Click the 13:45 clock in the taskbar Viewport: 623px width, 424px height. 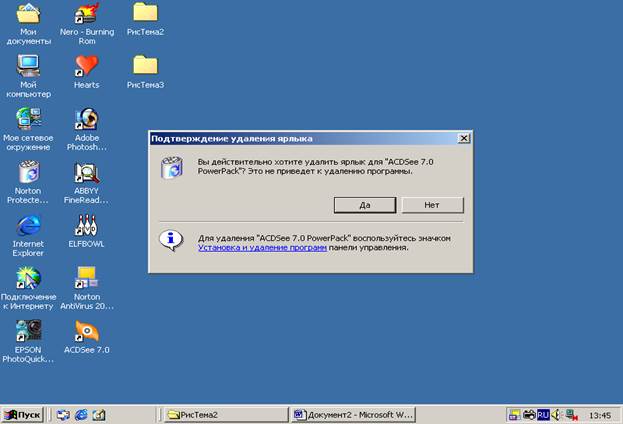600,416
